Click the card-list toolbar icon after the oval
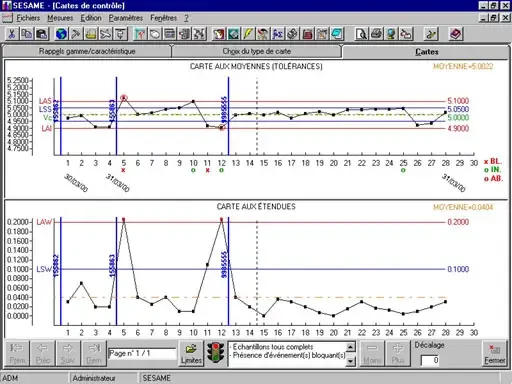This screenshot has height=384, width=512. coord(170,34)
